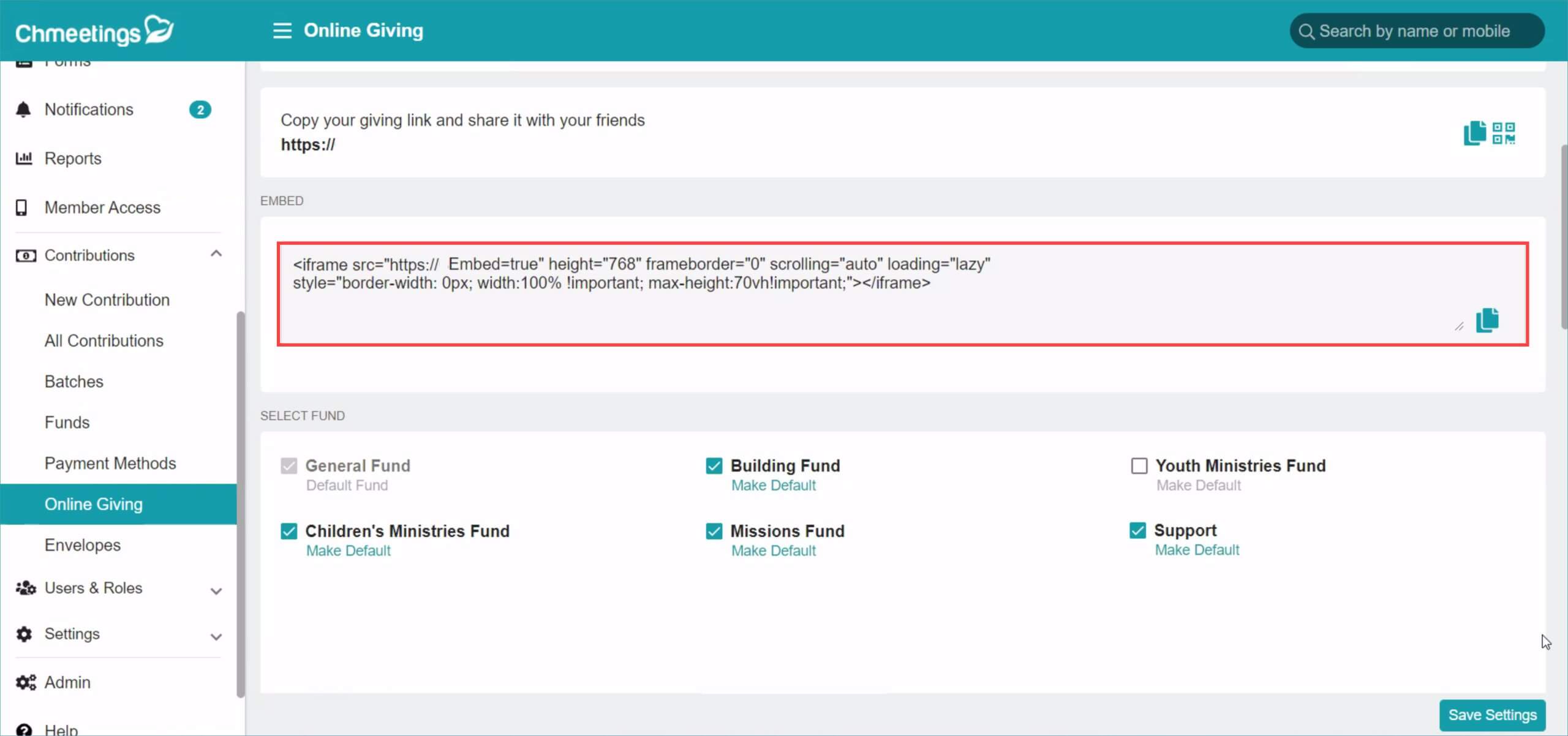The width and height of the screenshot is (1568, 736).
Task: Click the Admin gears icon
Action: coord(26,682)
